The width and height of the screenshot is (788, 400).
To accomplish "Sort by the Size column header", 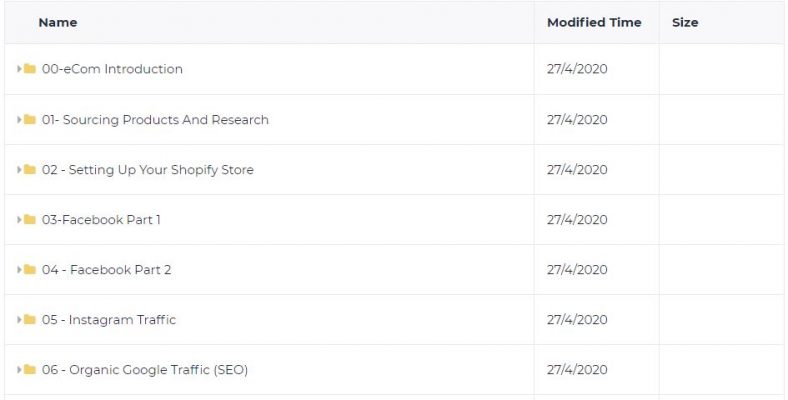I will [685, 23].
